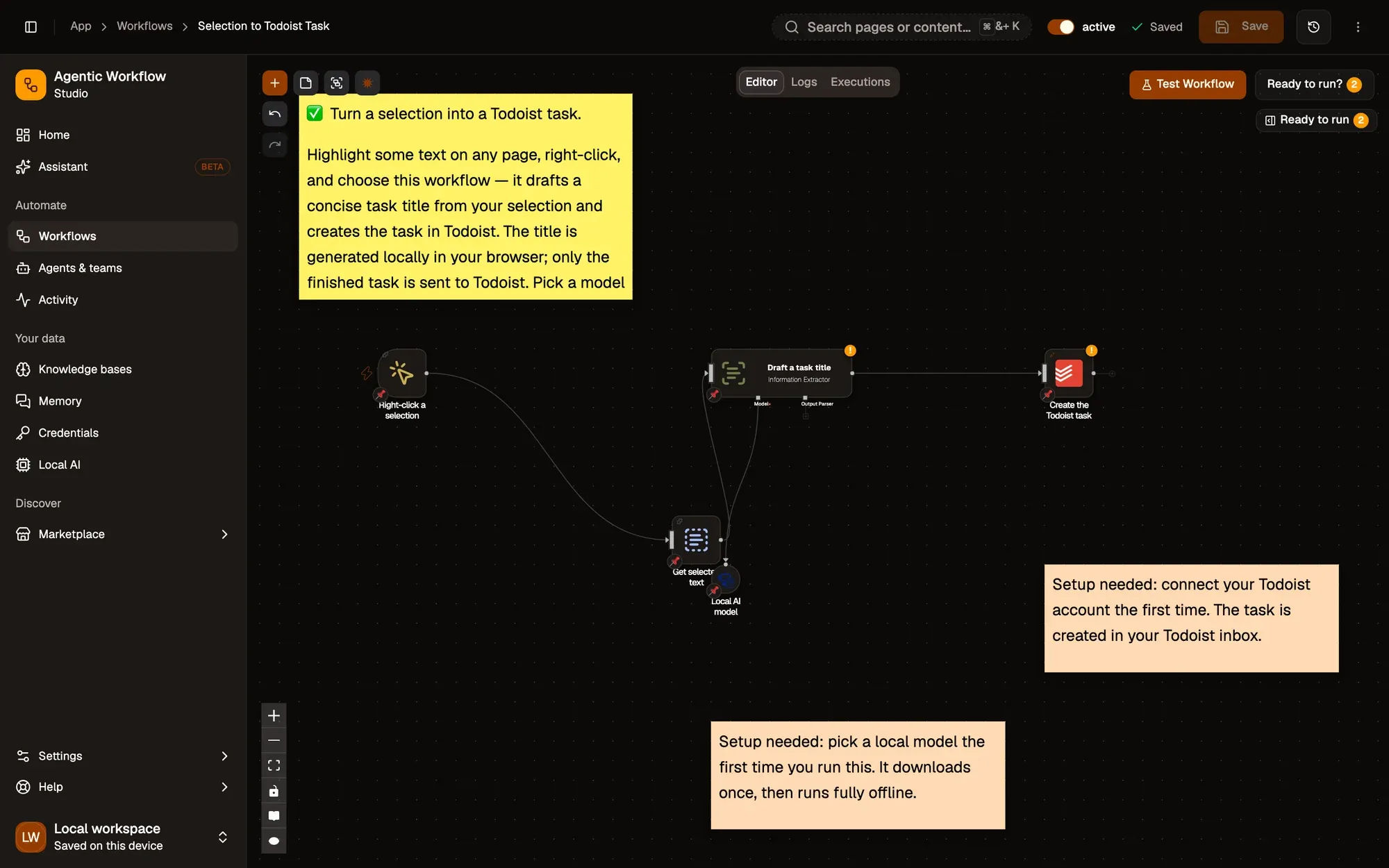The image size is (1389, 868).
Task: Click the book icon in the zoom controls
Action: click(274, 815)
